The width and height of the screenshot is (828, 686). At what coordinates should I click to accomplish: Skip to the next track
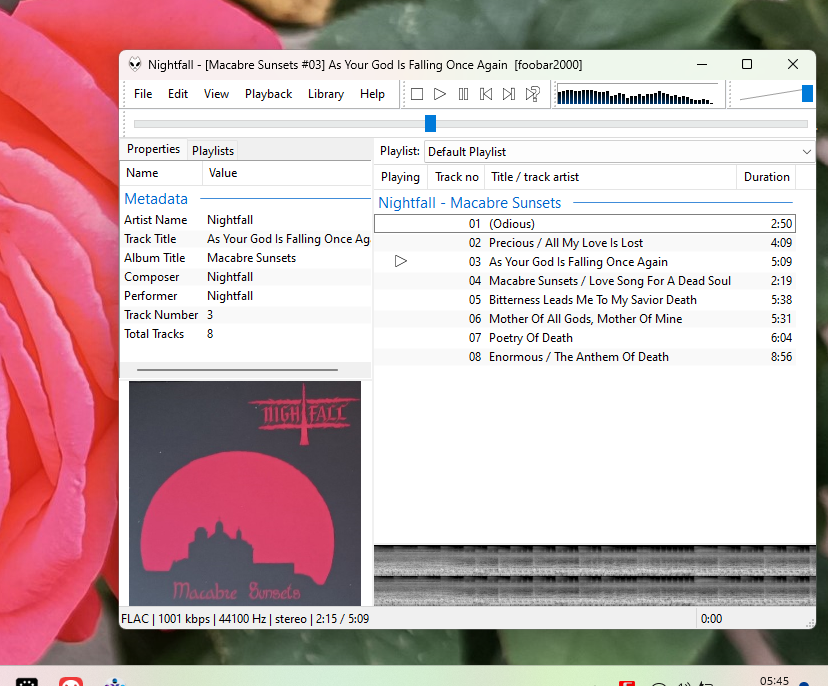click(x=509, y=94)
